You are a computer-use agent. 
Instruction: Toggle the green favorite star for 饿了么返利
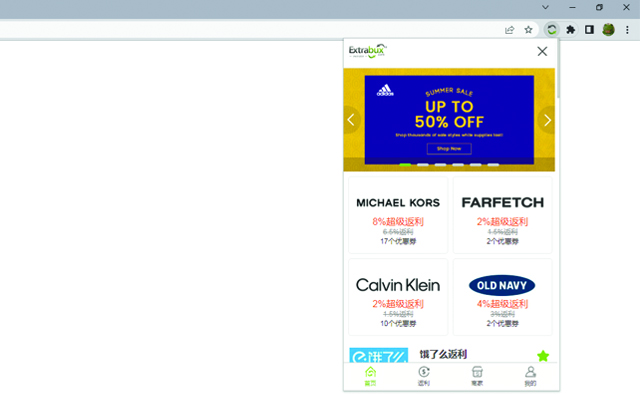coord(543,356)
